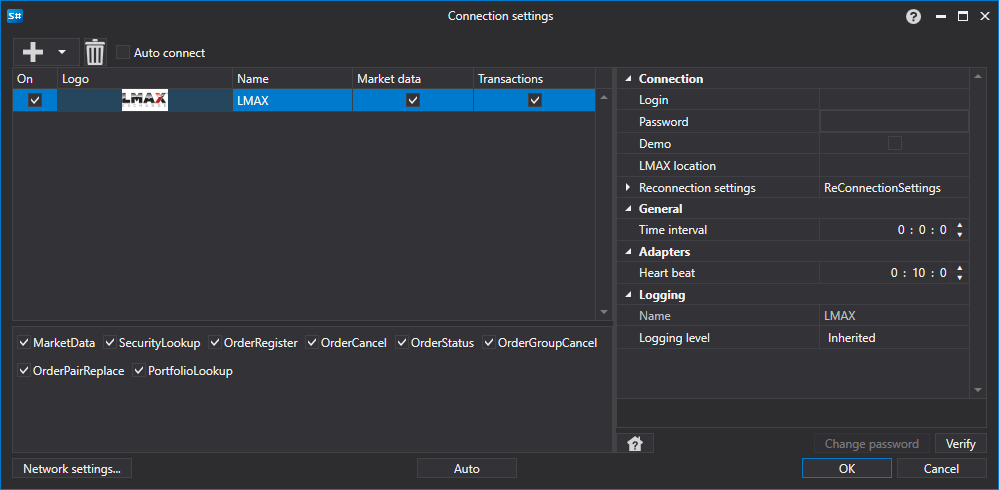Viewport: 999px width, 490px height.
Task: Uncheck the OrderCancel message type
Action: click(312, 343)
